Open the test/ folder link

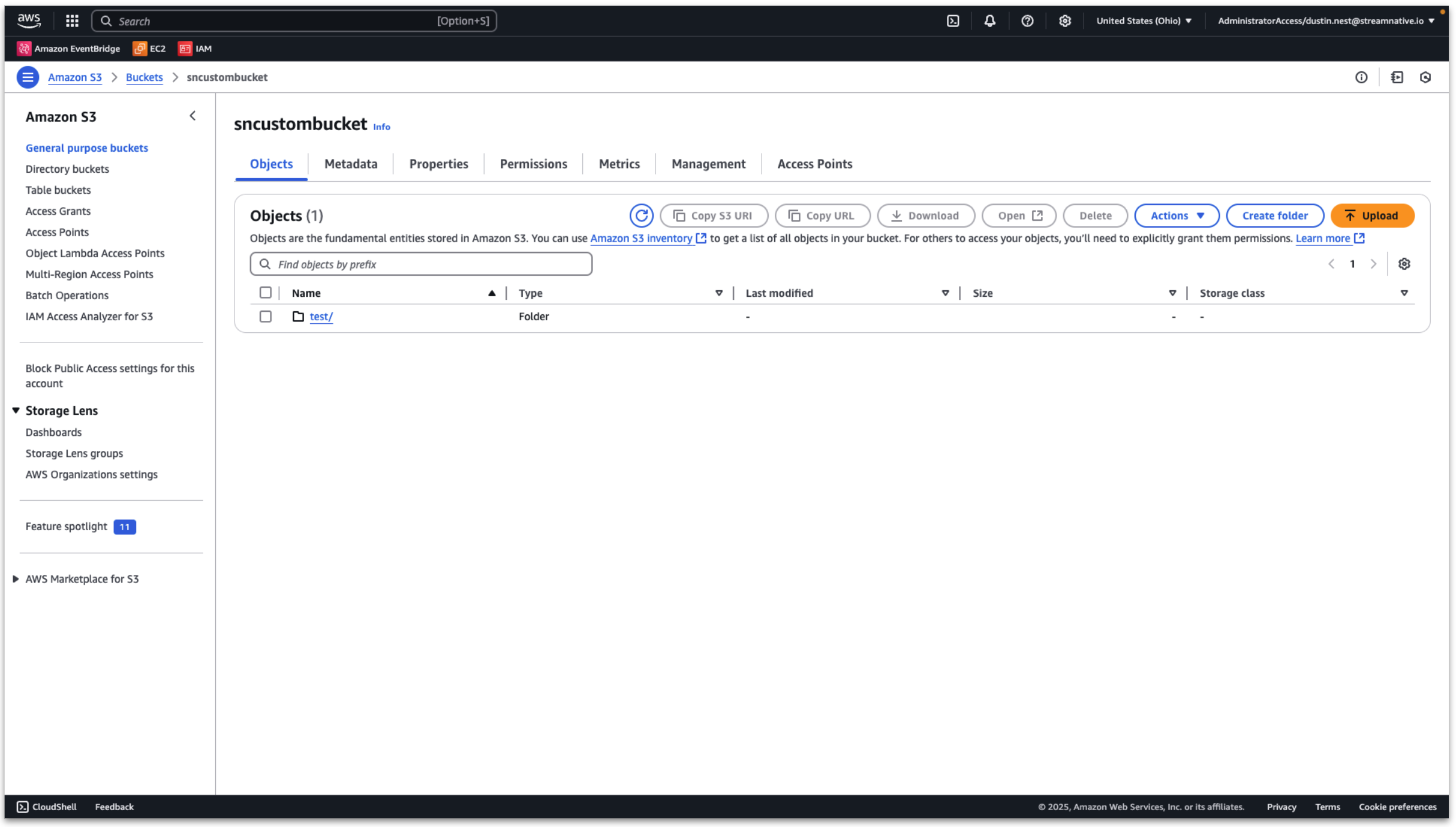click(321, 317)
